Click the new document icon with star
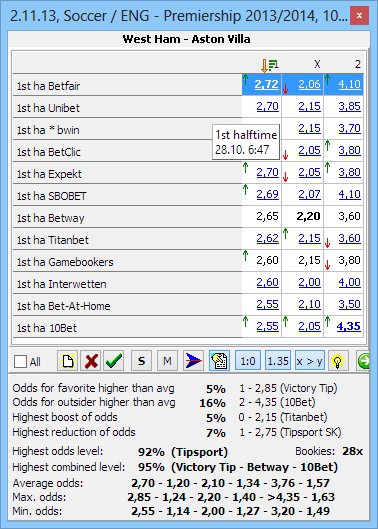The height and width of the screenshot is (529, 378). pyautogui.click(x=68, y=361)
